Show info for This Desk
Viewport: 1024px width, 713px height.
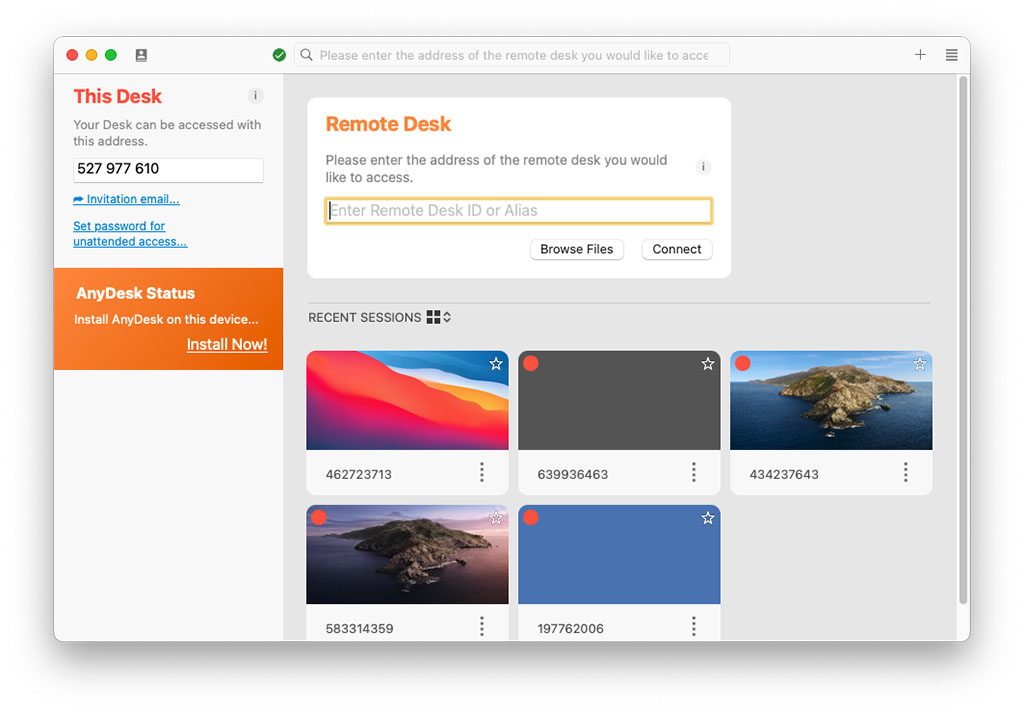255,96
